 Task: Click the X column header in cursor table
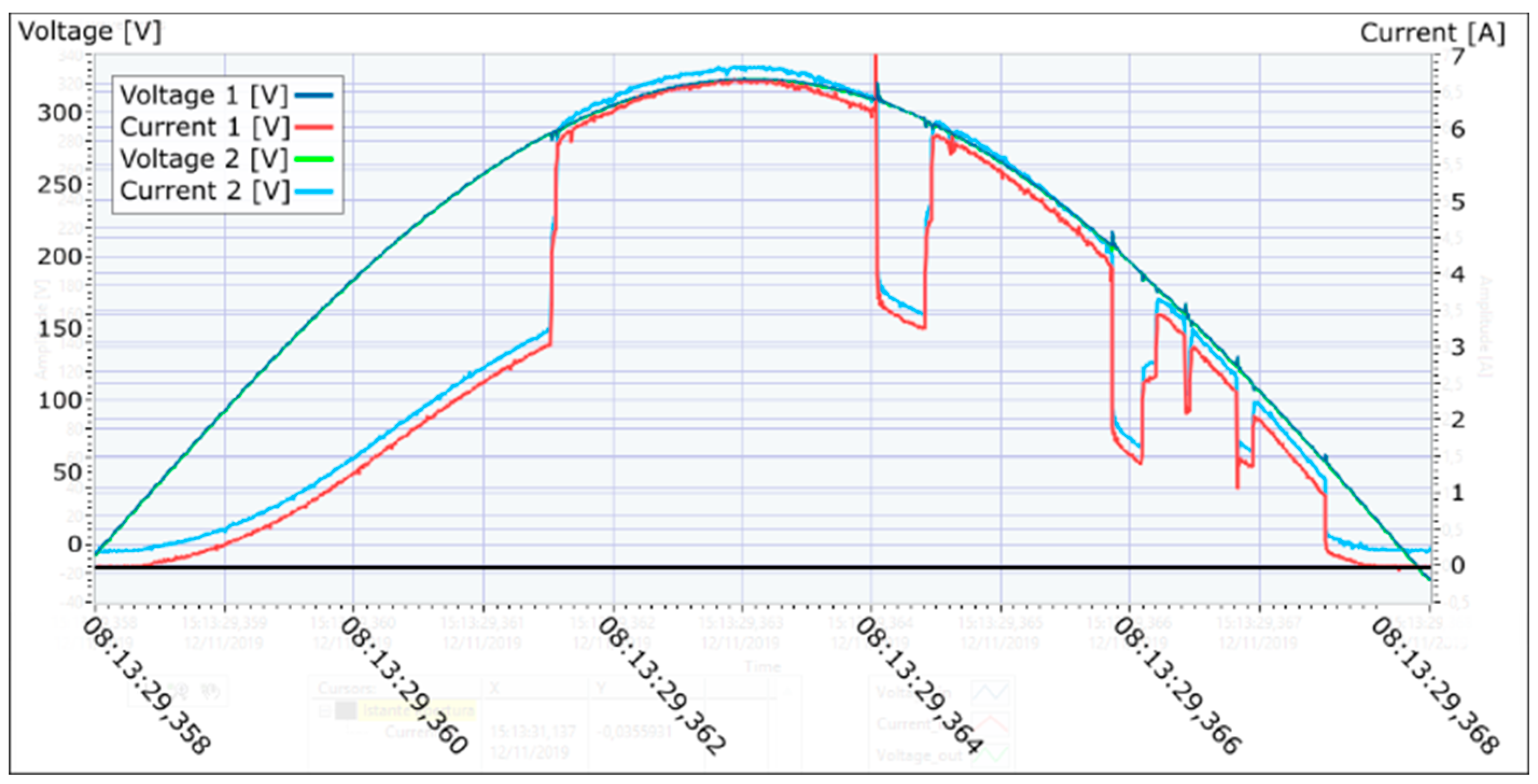(x=494, y=688)
